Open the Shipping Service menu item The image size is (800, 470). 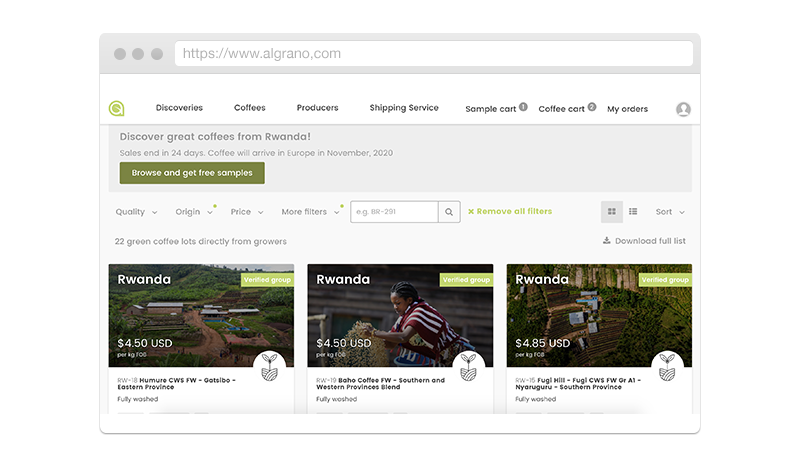[404, 108]
